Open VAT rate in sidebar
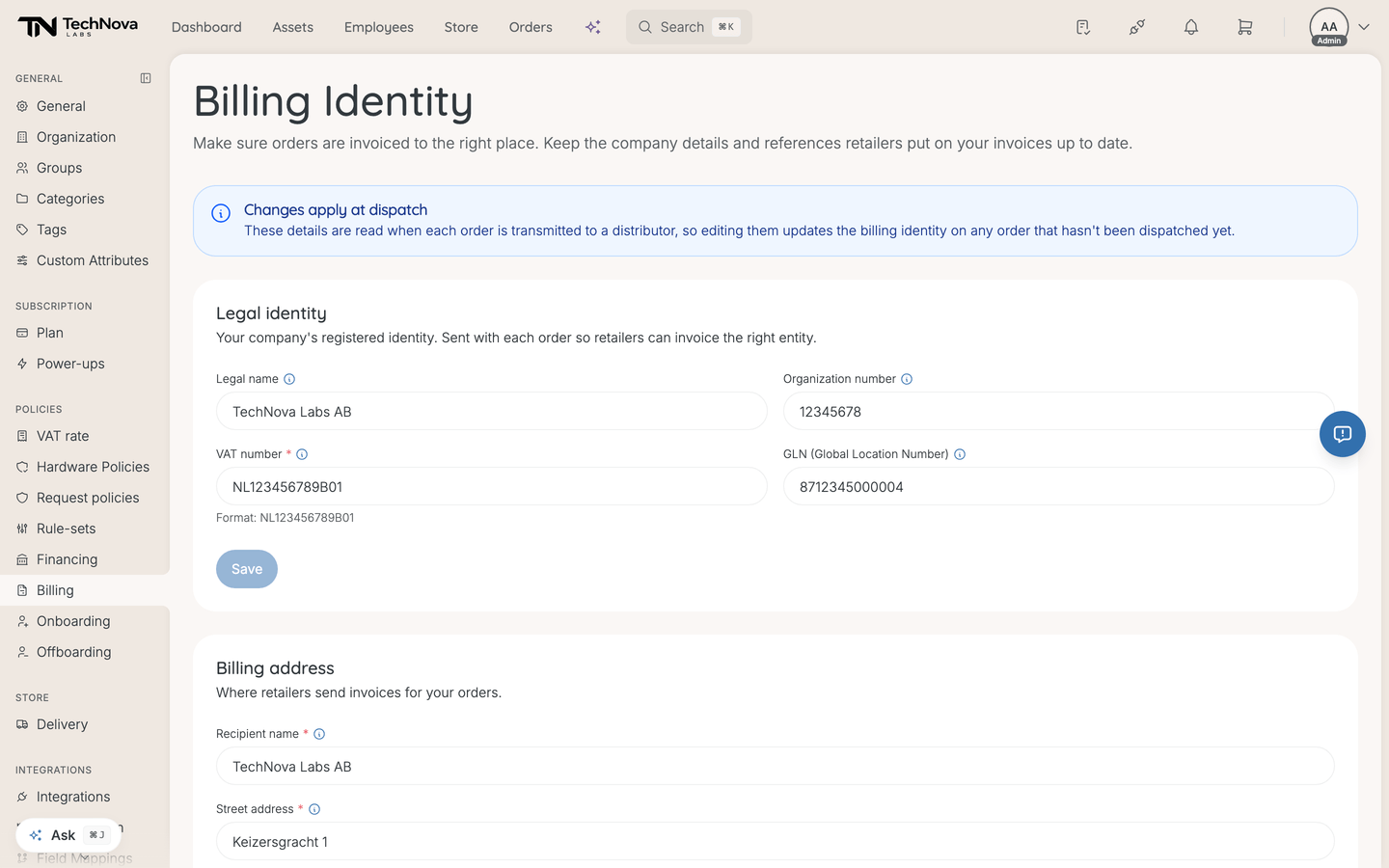This screenshot has height=868, width=1389. (x=85, y=436)
